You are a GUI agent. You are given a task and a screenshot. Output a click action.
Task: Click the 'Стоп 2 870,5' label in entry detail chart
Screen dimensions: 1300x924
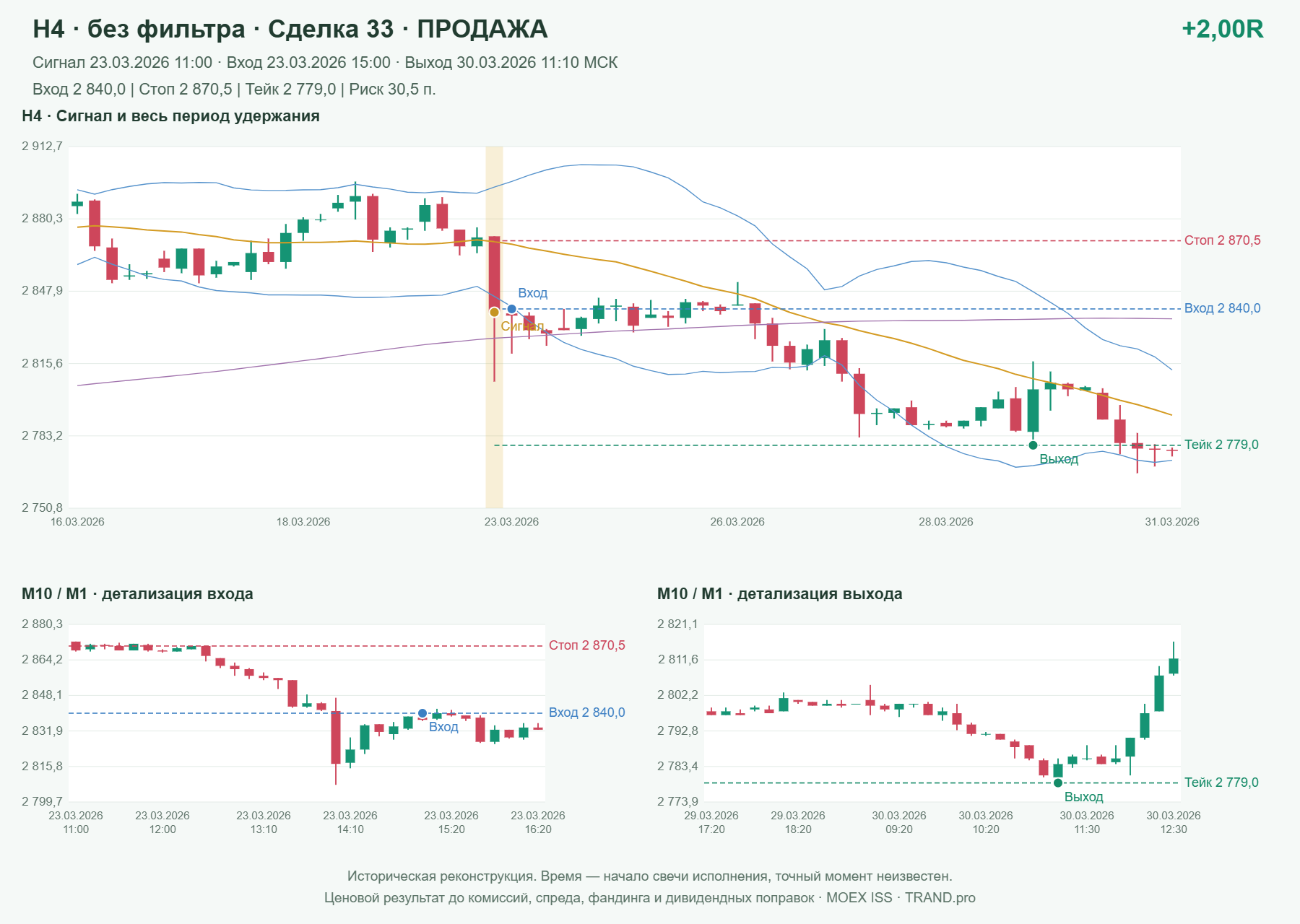(586, 645)
